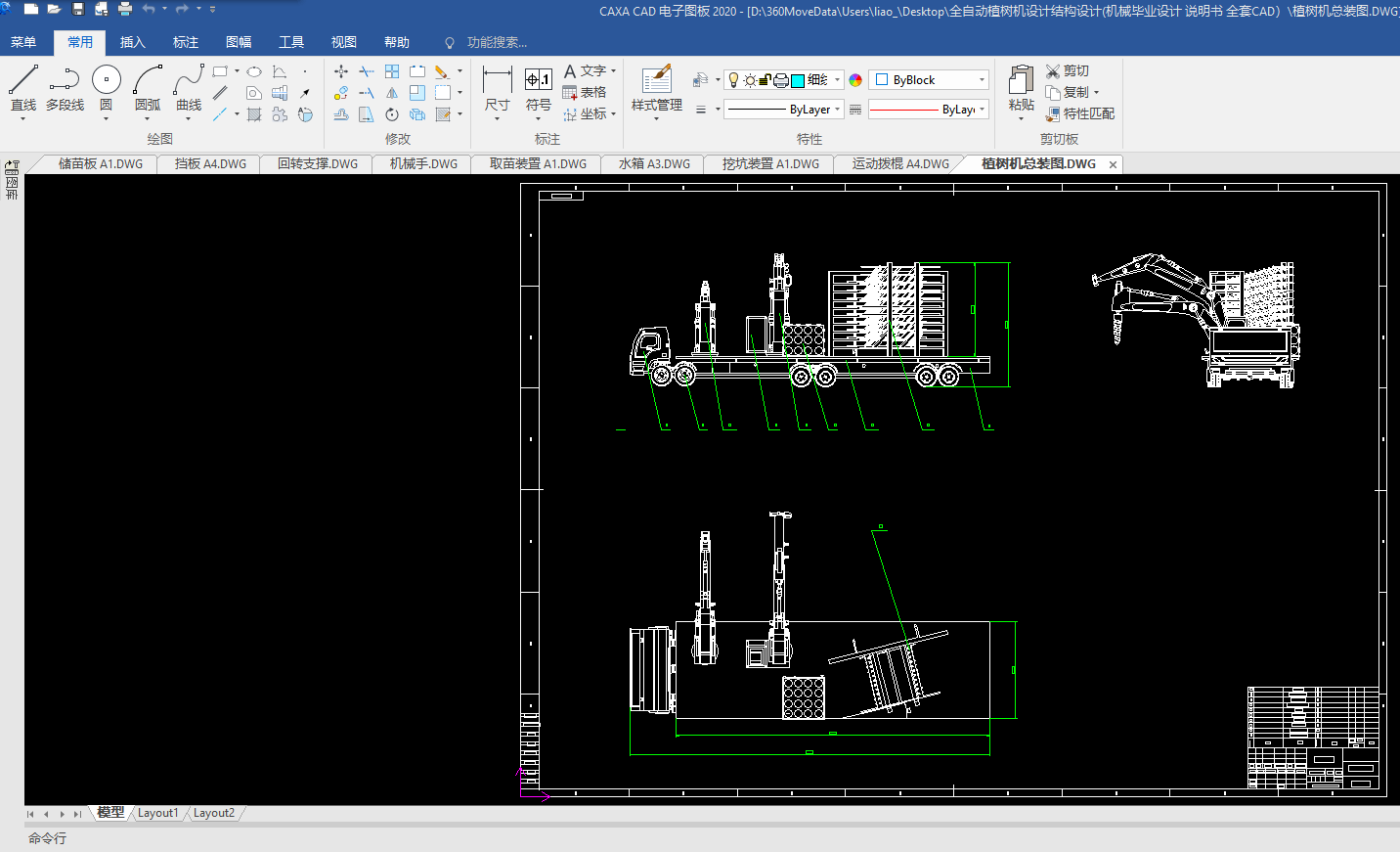
Task: Toggle the layer lightbulb on/off icon
Action: [x=734, y=80]
